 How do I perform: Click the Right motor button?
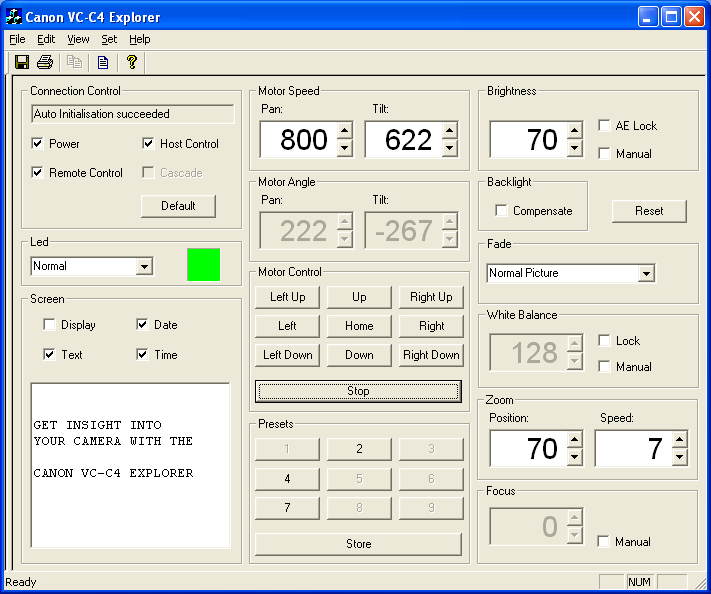431,326
